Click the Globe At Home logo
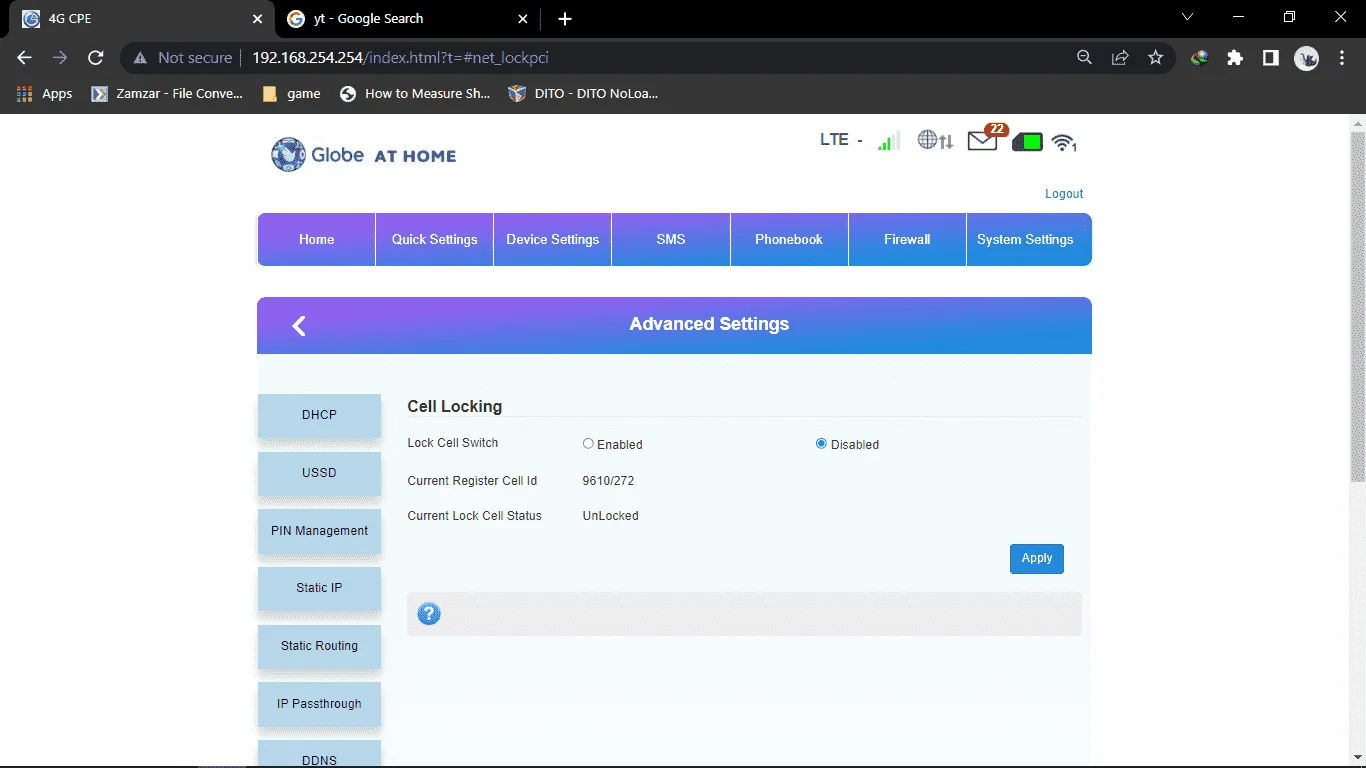The width and height of the screenshot is (1366, 768). coord(364,155)
